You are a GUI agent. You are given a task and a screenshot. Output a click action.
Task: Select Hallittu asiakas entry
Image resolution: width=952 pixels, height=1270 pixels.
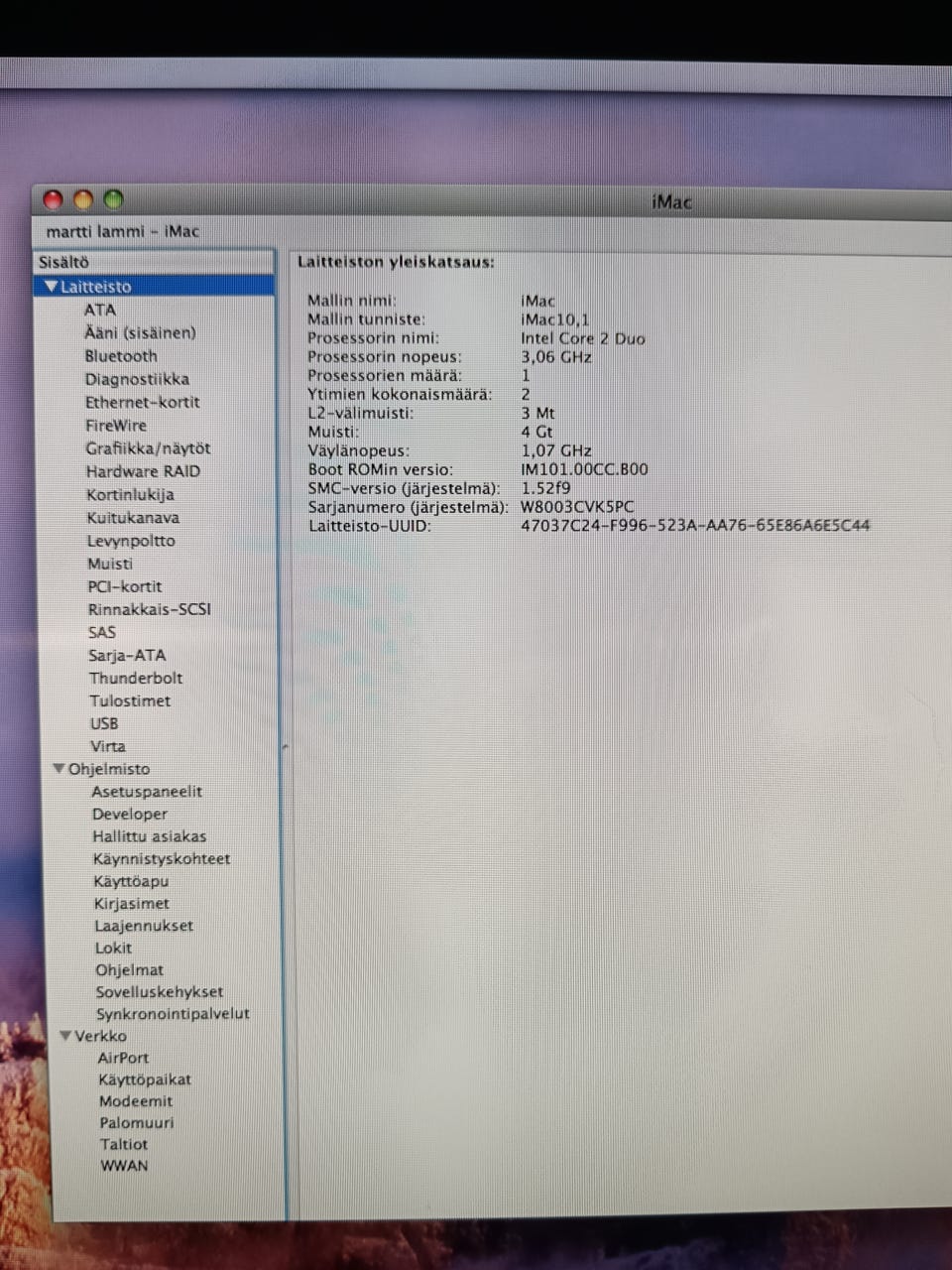point(150,836)
